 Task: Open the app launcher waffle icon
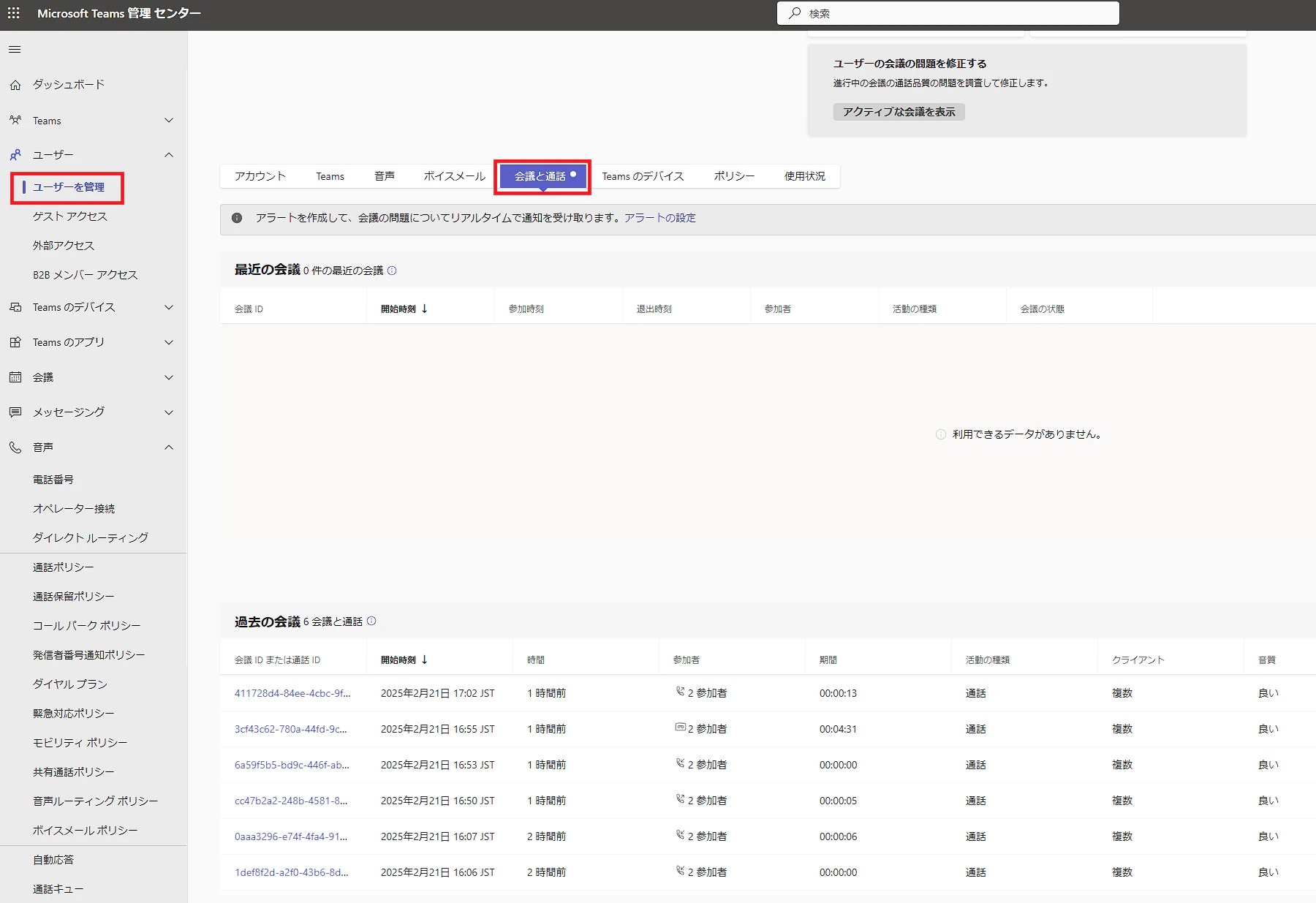click(14, 13)
